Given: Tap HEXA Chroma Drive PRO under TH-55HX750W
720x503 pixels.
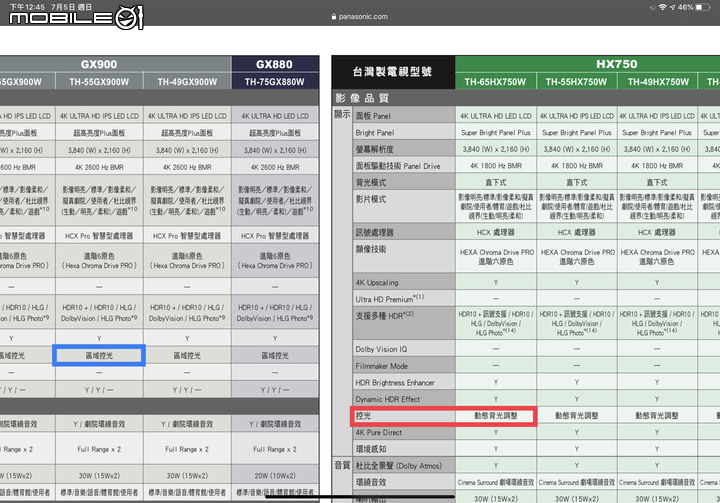Looking at the screenshot, I should coord(577,252).
